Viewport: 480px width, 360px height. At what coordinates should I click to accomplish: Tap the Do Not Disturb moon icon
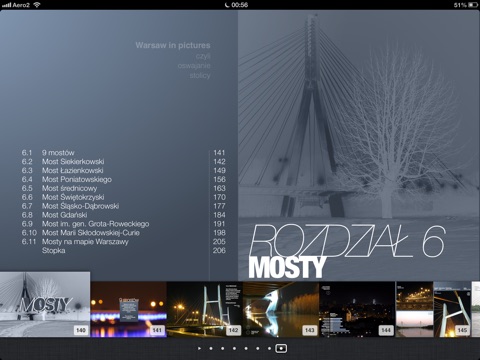(x=227, y=5)
